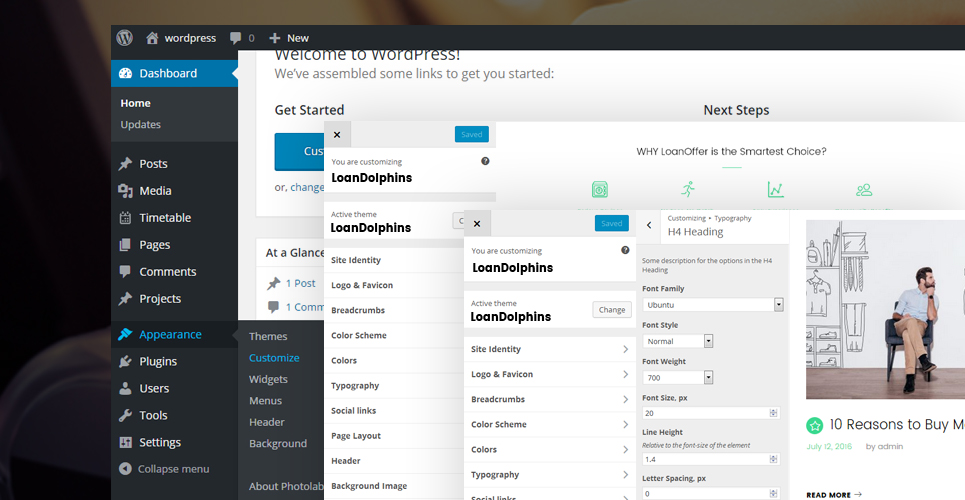Click the Tools wrench icon

tap(126, 416)
